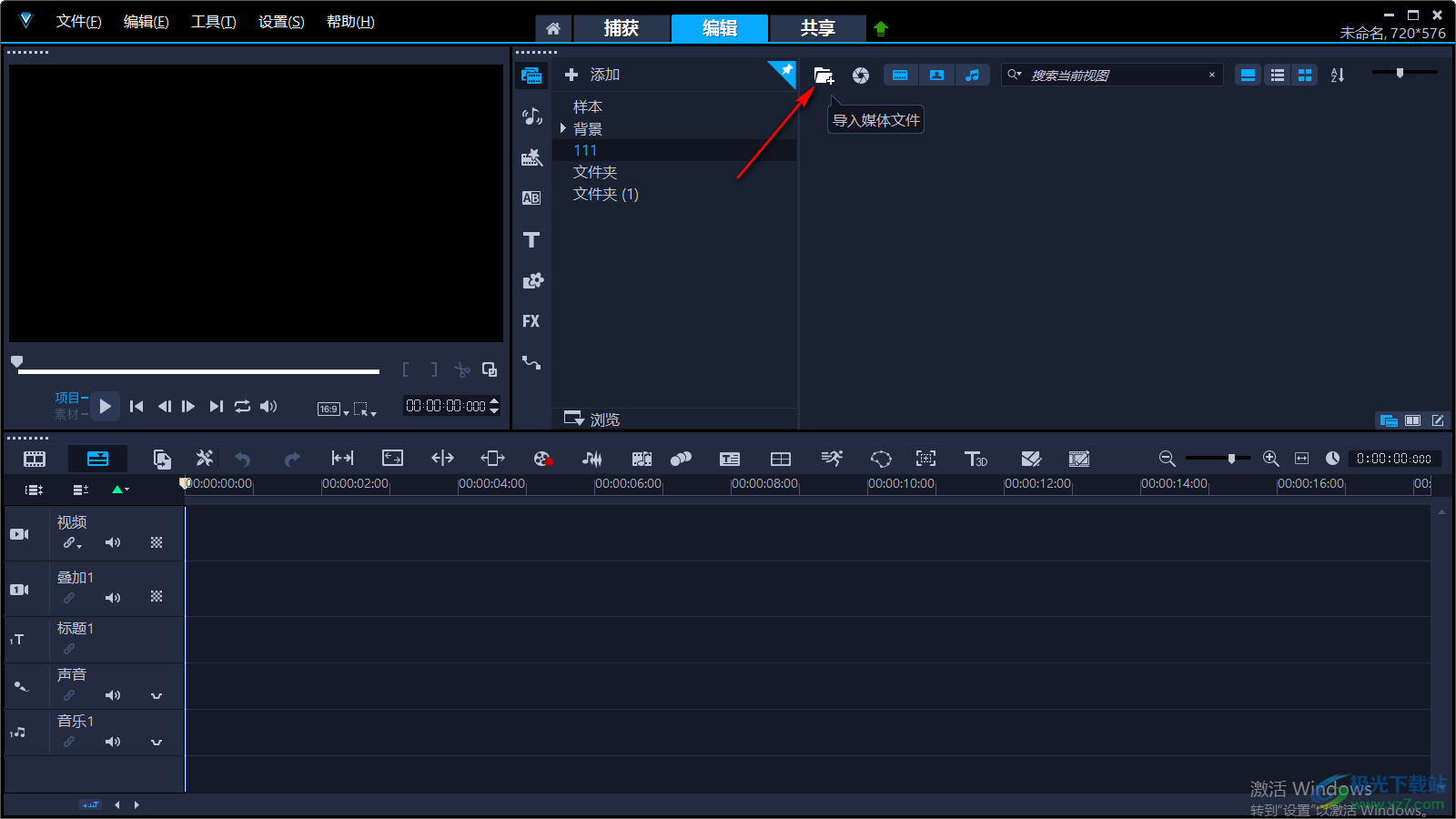
Task: Mute the 视频 track
Action: tap(113, 542)
